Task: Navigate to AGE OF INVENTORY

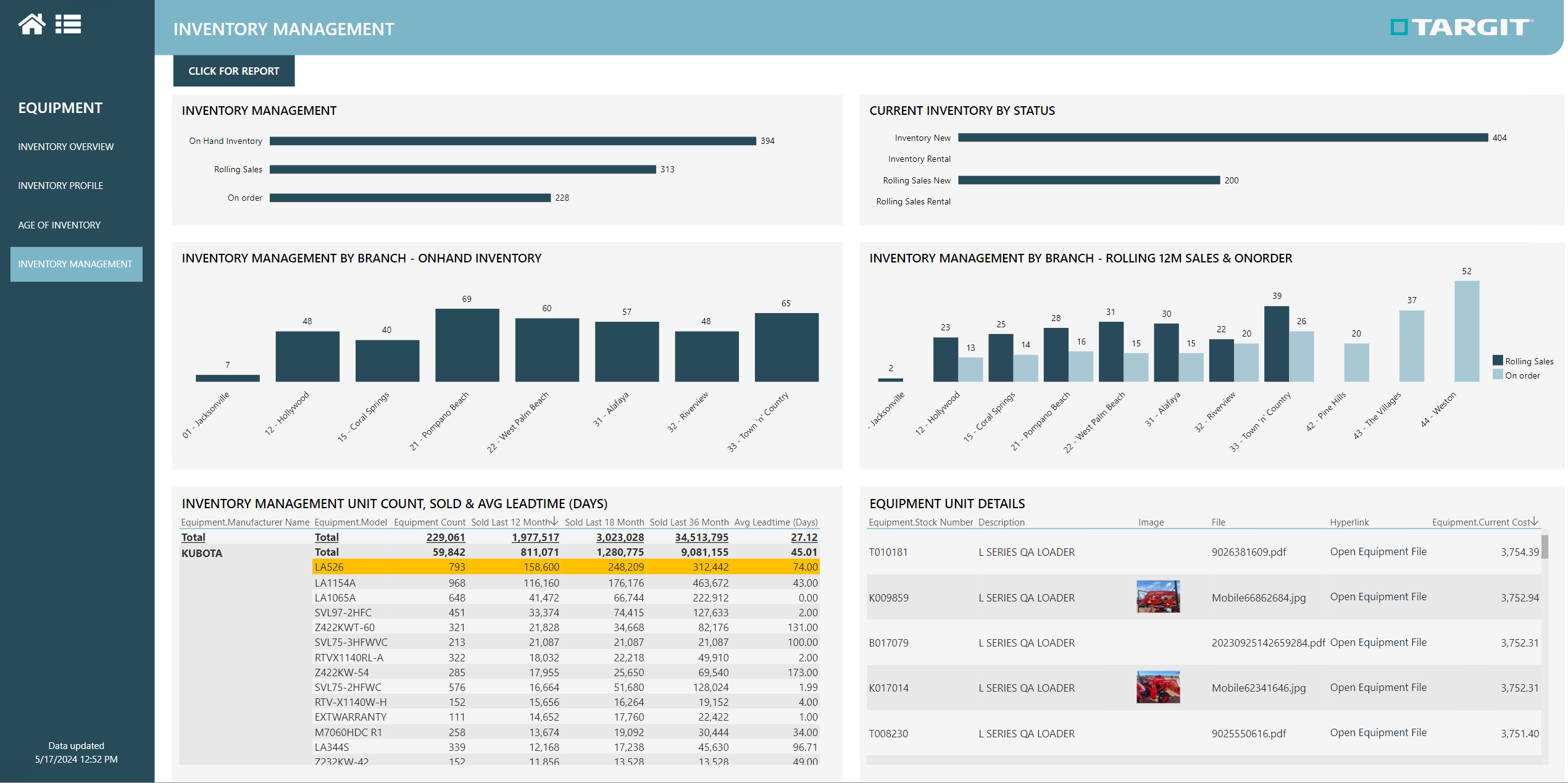Action: pos(59,225)
